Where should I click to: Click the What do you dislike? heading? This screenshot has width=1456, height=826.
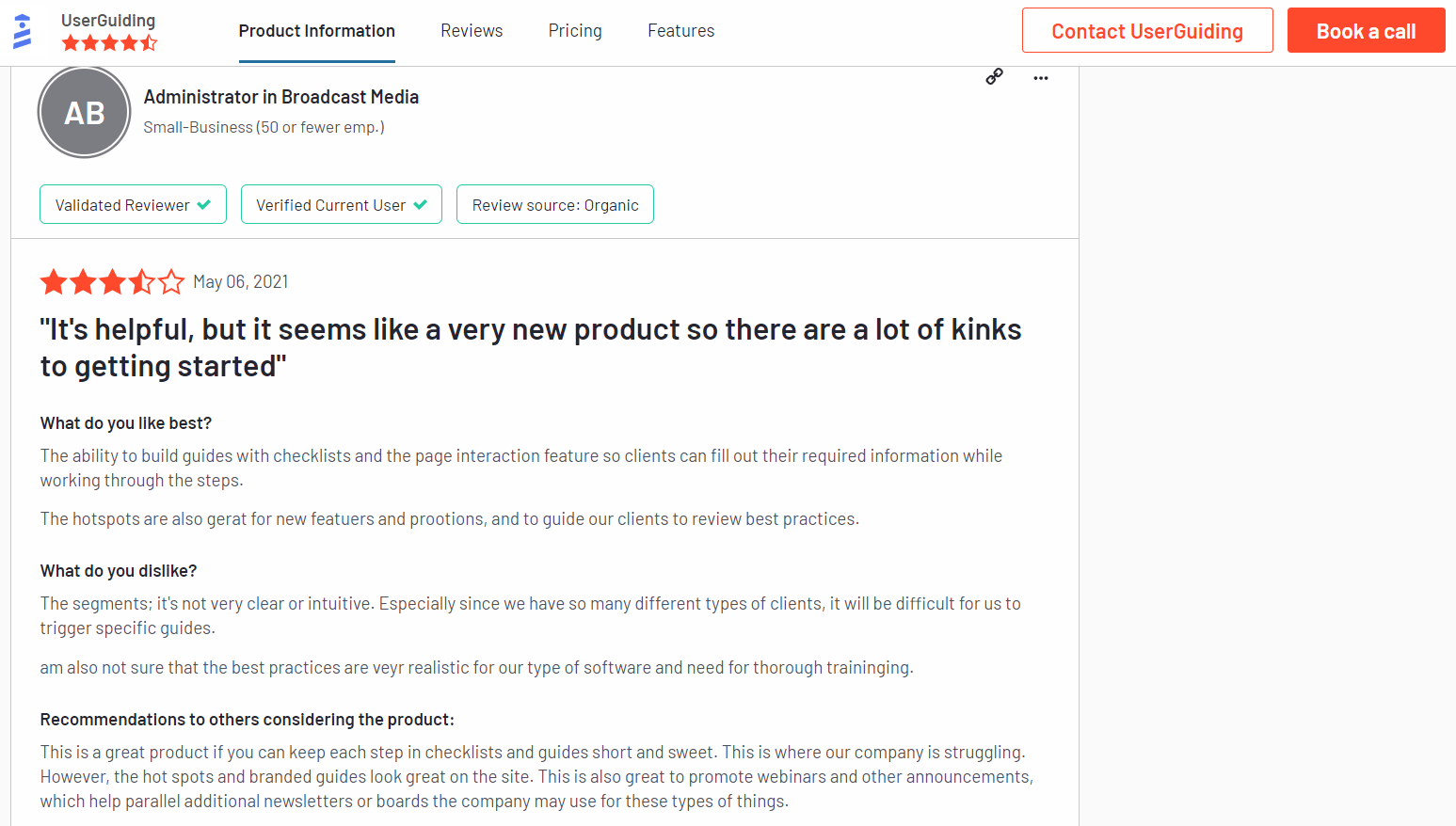point(119,571)
